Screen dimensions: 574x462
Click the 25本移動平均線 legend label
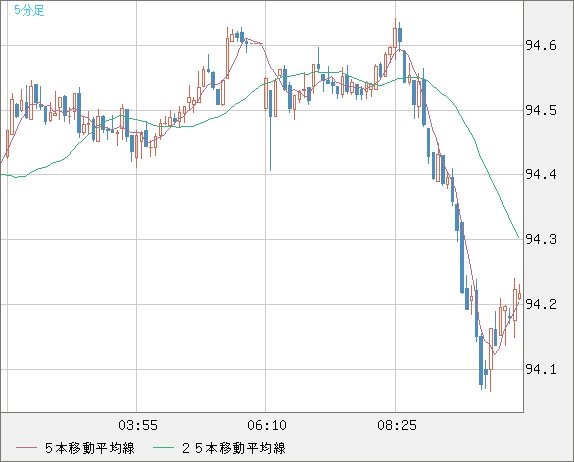234,448
